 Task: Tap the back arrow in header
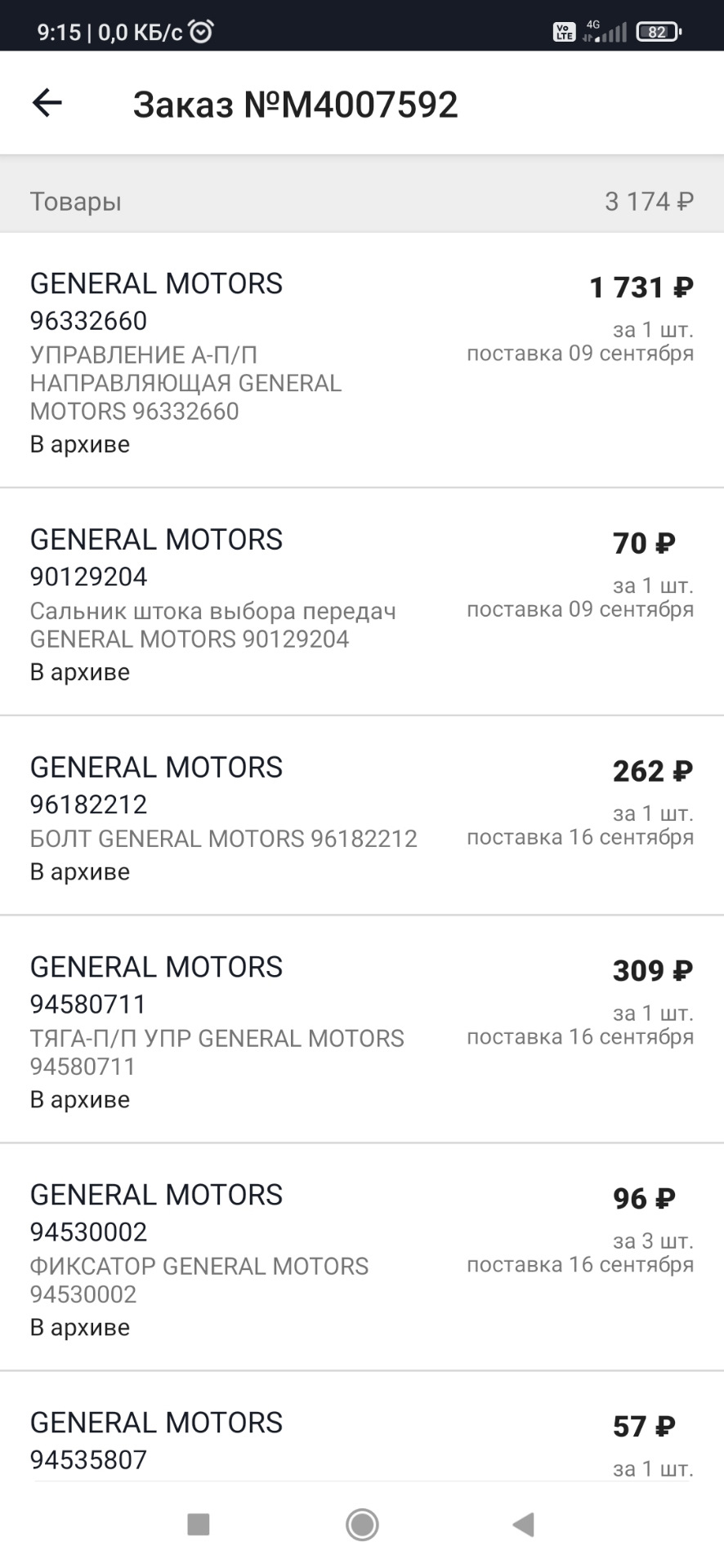[47, 103]
